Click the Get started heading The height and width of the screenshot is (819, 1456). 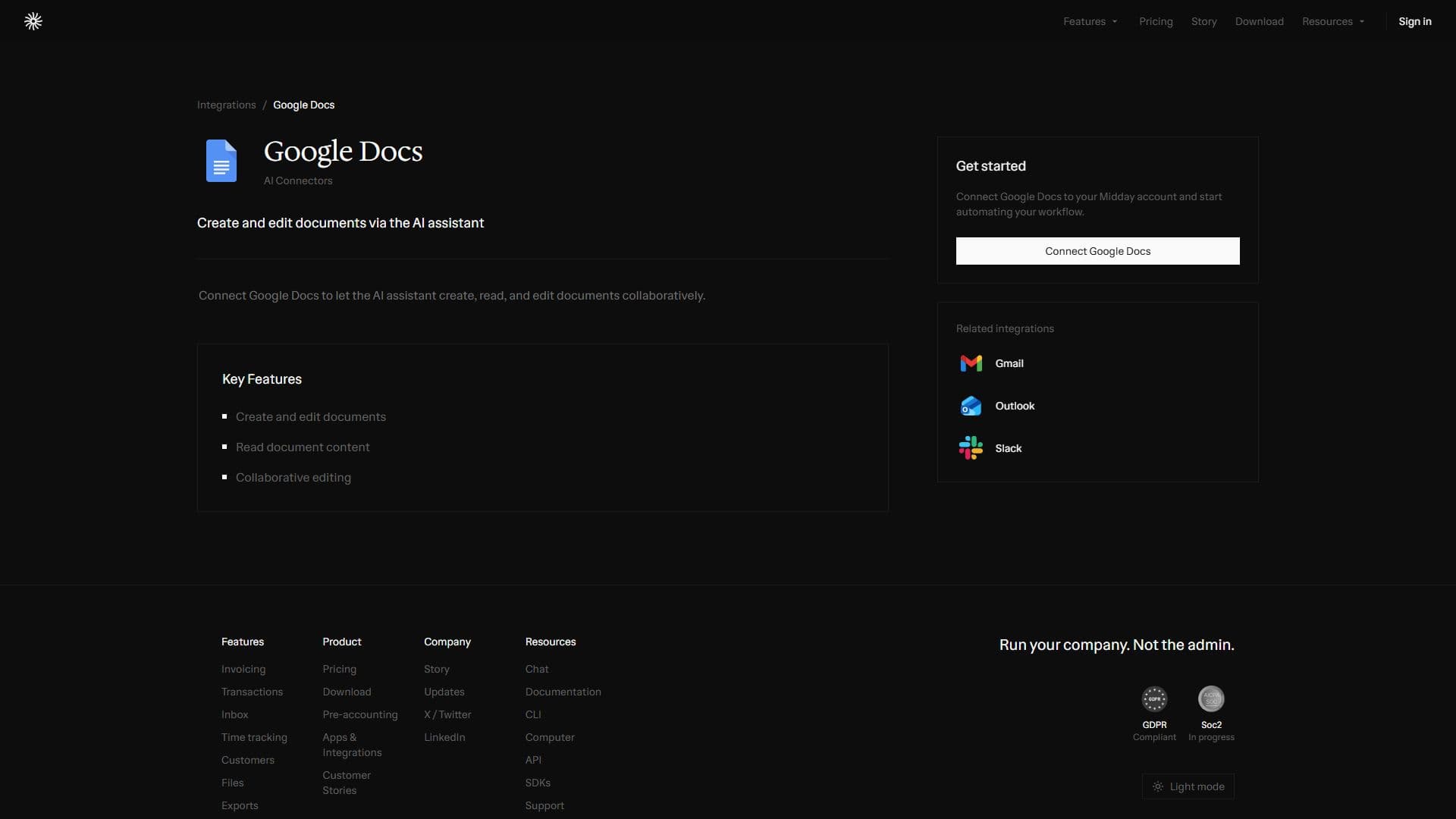pyautogui.click(x=990, y=166)
